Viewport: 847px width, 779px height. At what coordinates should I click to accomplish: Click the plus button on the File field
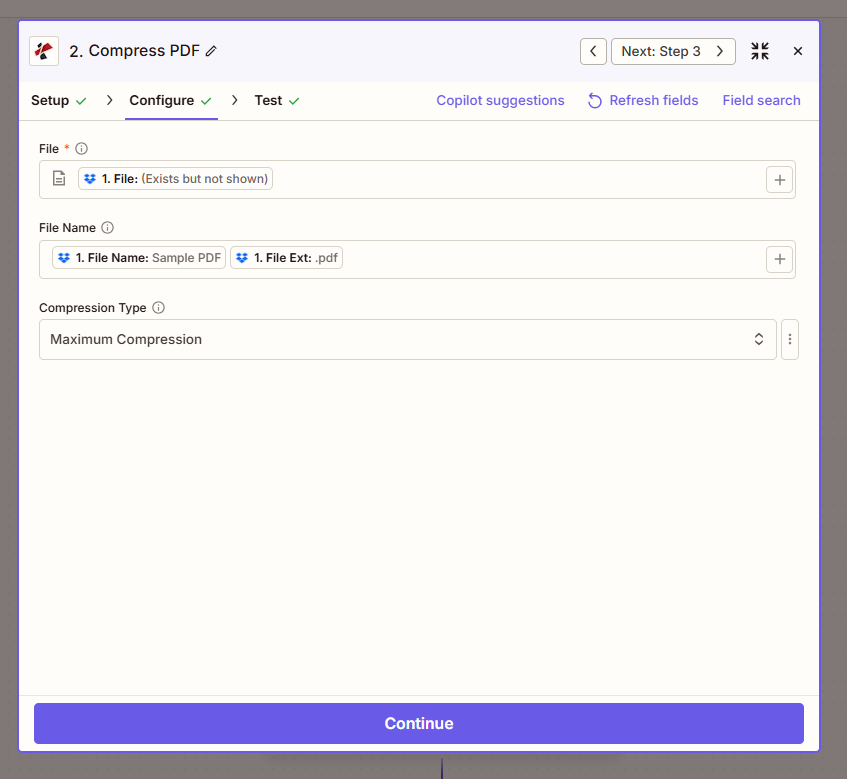(x=779, y=179)
